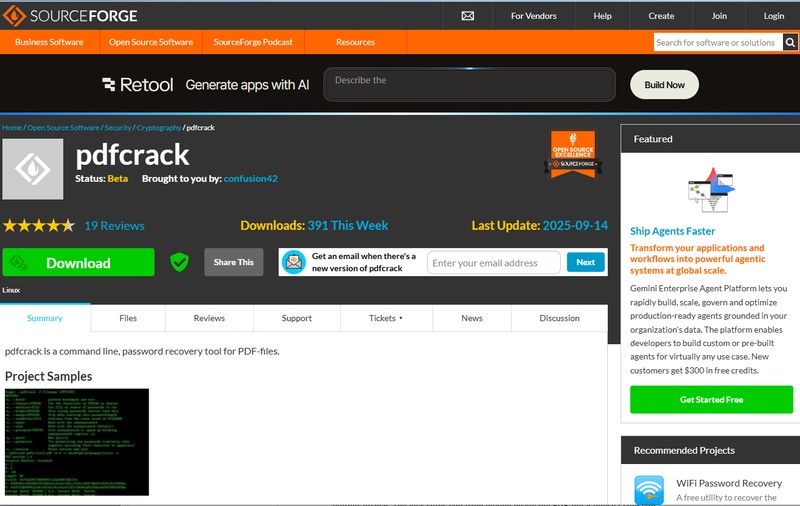Click the star rating icons
Viewport: 800px width, 506px height.
(x=39, y=225)
